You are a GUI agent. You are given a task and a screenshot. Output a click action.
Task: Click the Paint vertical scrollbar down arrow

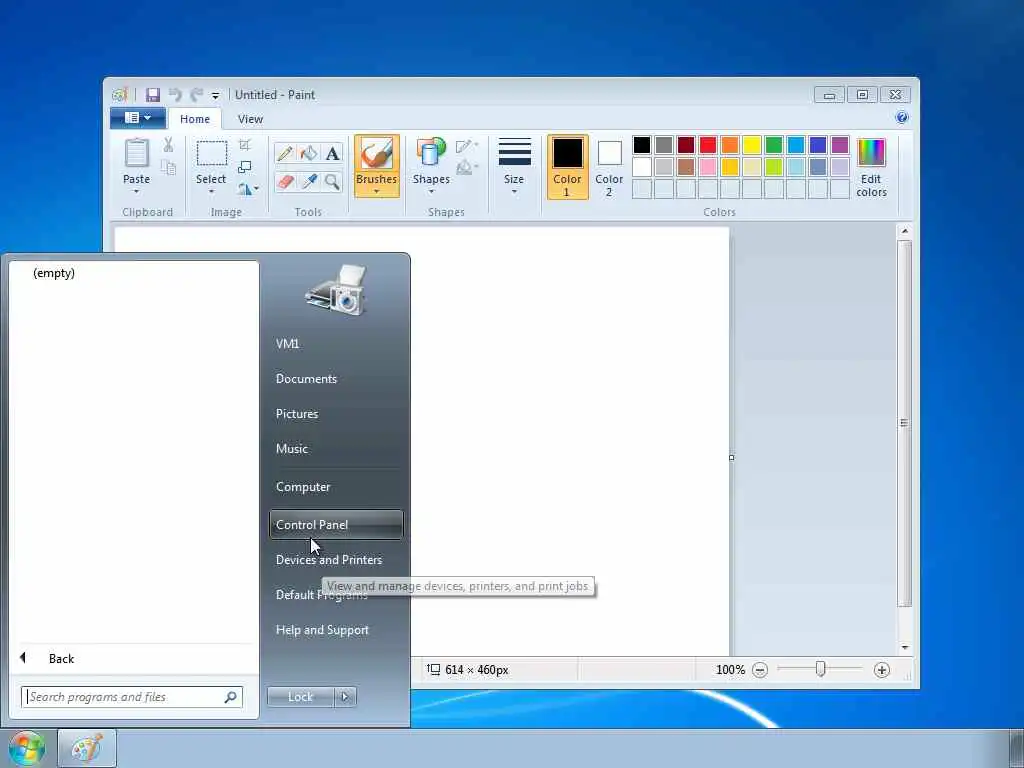(904, 648)
